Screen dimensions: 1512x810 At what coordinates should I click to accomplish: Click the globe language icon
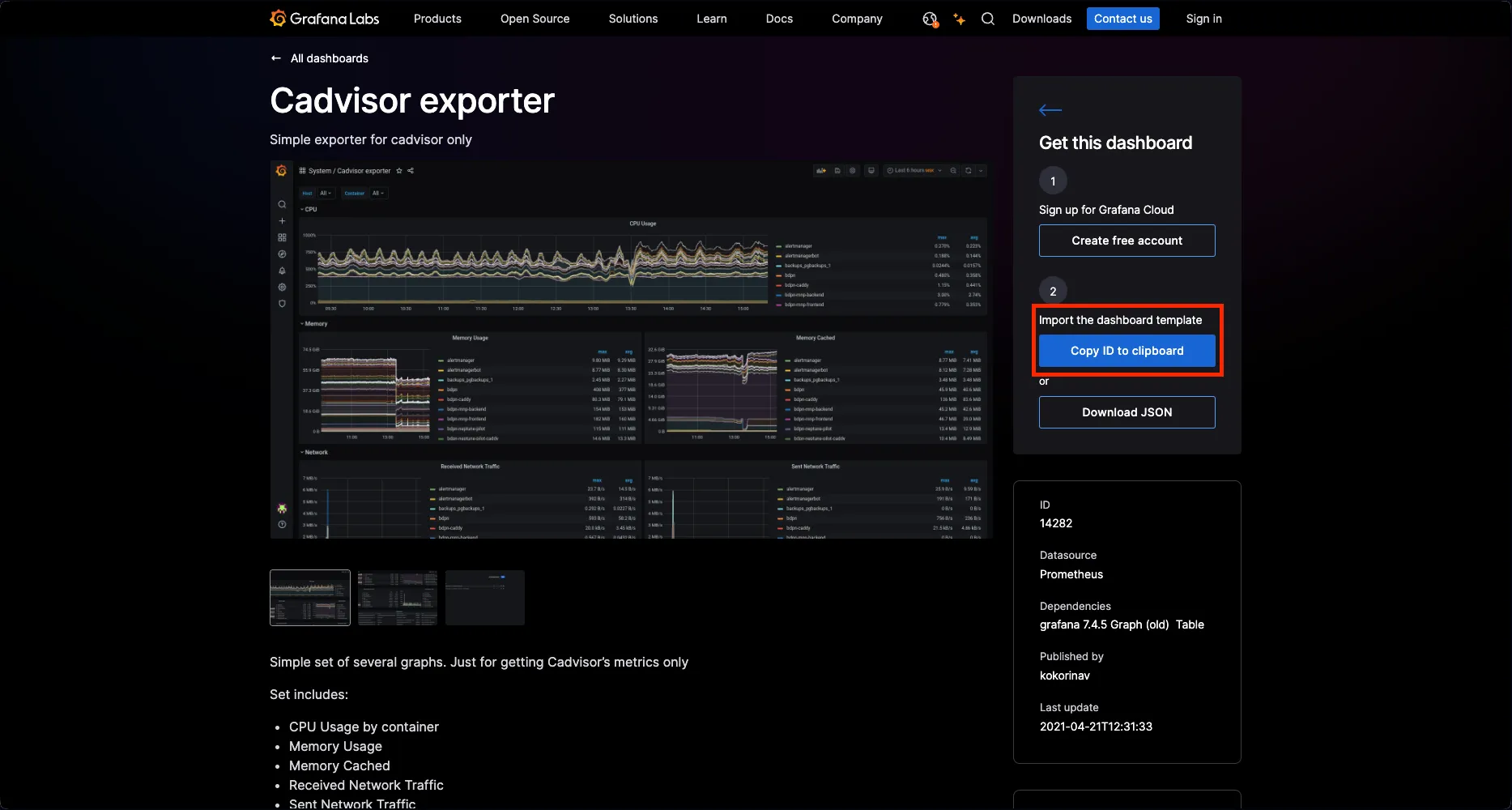pyautogui.click(x=930, y=19)
